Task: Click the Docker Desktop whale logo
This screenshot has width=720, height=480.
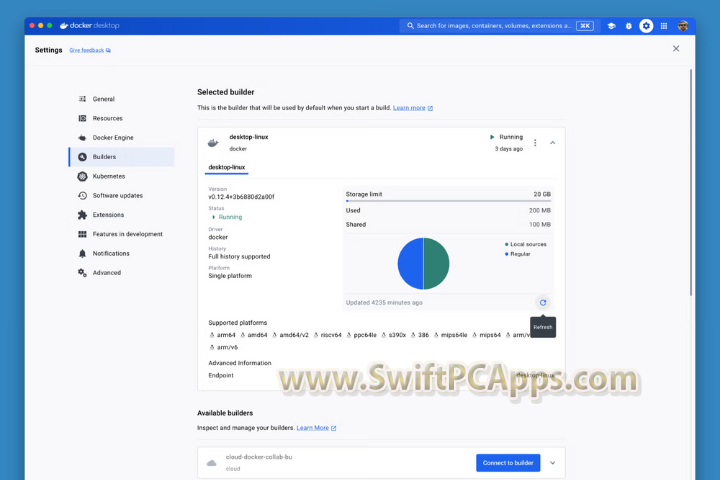Action: pos(64,26)
